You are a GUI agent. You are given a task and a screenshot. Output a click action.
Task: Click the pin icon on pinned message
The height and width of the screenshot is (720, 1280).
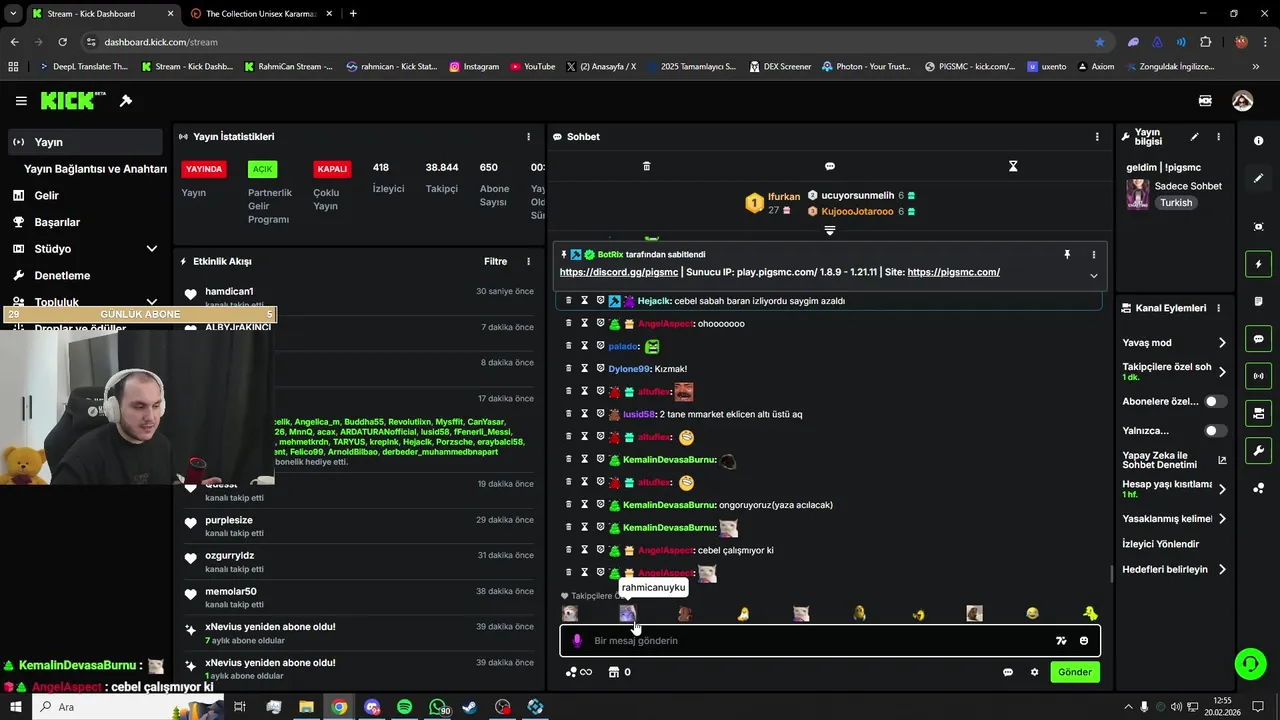(x=1067, y=255)
